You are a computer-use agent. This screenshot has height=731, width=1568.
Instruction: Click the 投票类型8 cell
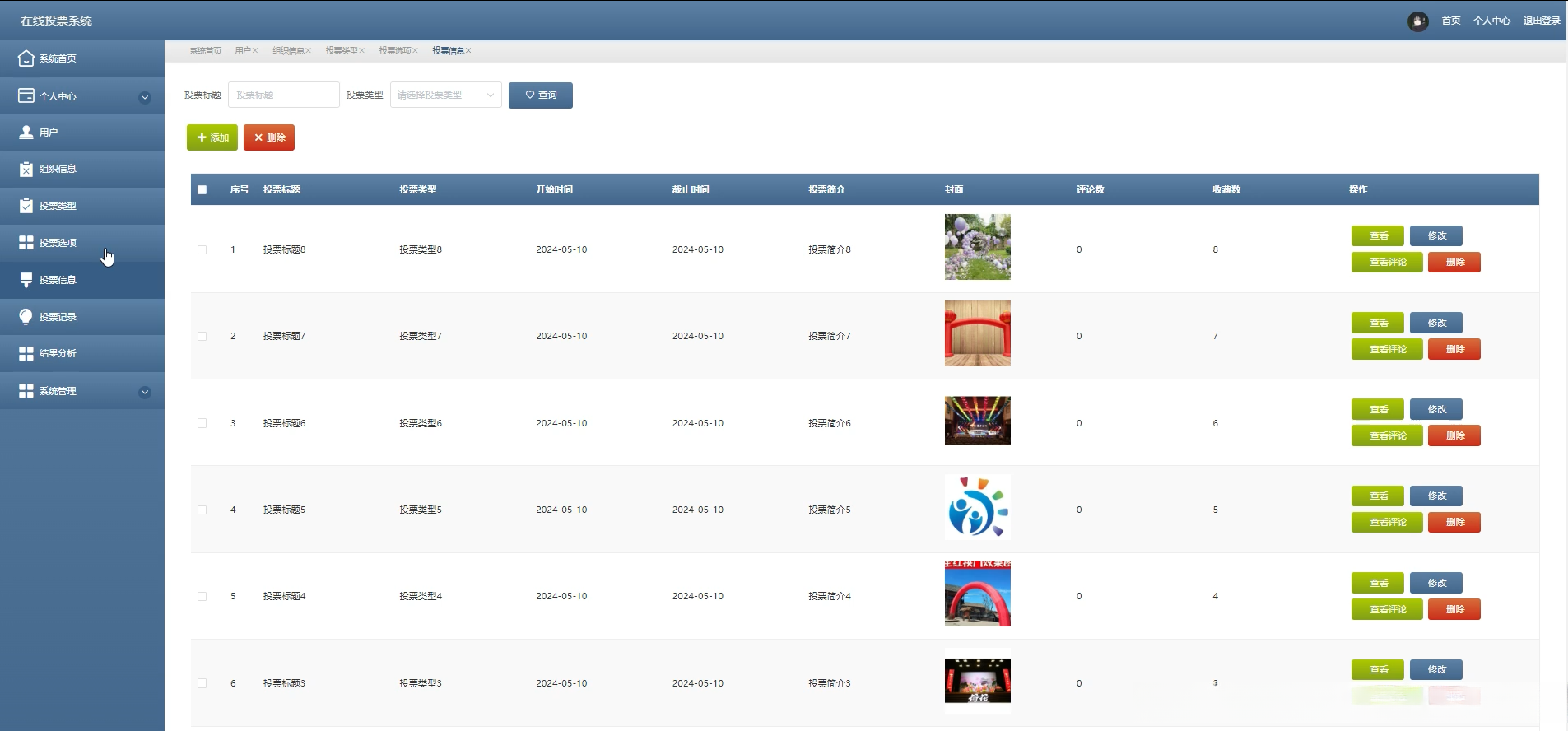click(421, 249)
